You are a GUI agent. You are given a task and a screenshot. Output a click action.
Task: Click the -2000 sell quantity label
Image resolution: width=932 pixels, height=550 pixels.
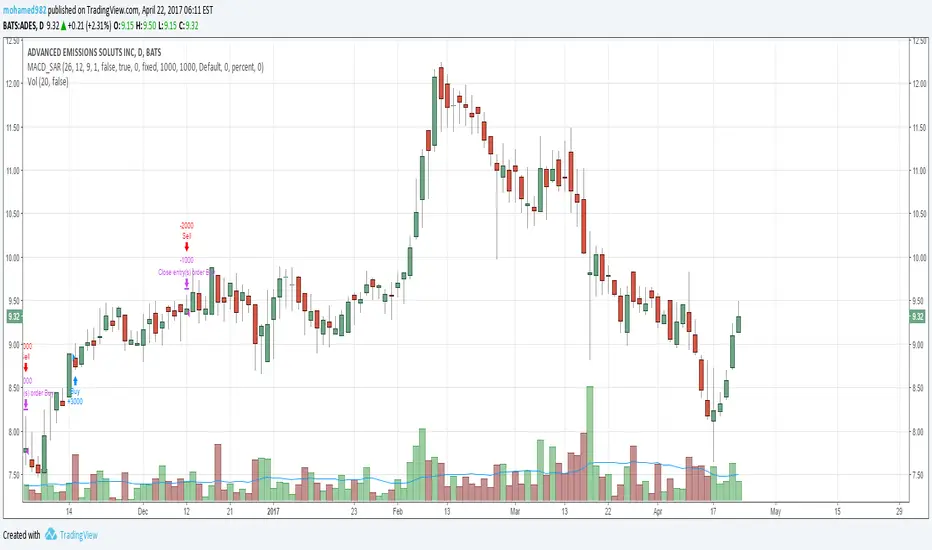(187, 225)
